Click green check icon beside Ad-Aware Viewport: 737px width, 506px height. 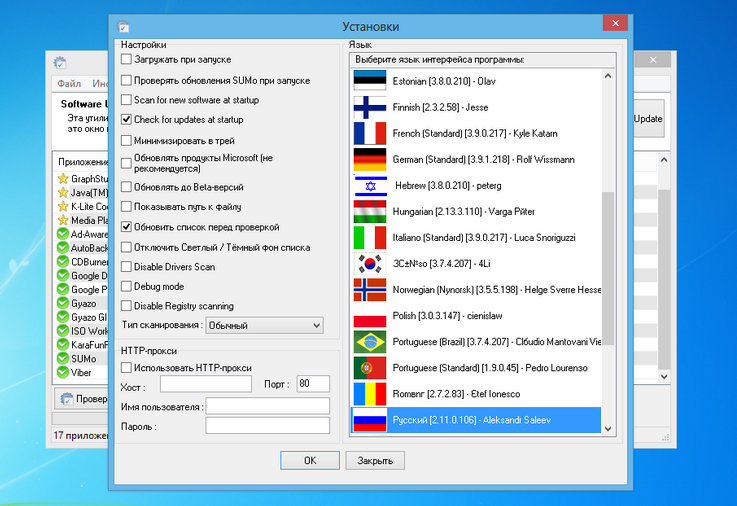point(63,234)
